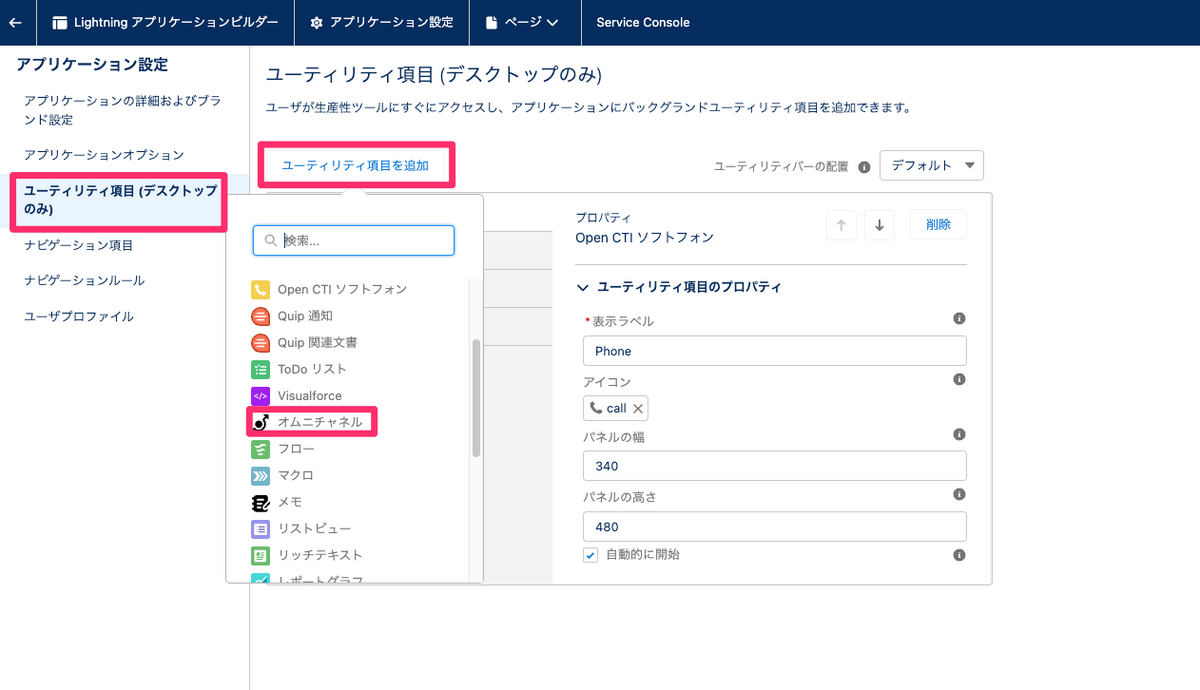Click the パネルの高さ field showing 480

pyautogui.click(x=774, y=526)
